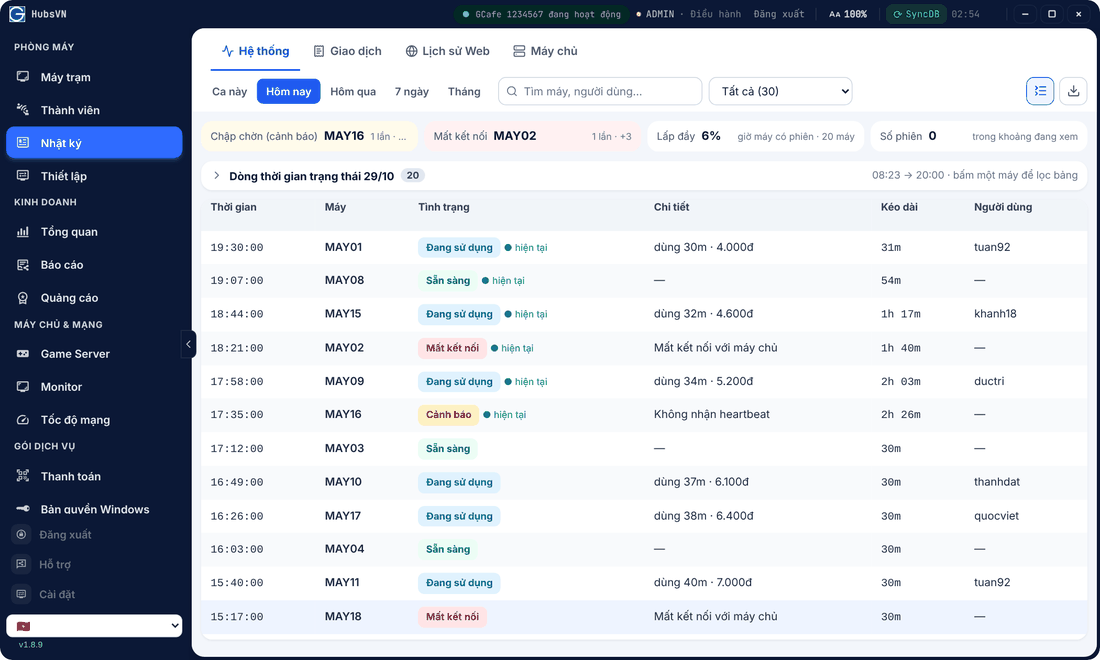Switch to the Hệ thống tab
The width and height of the screenshot is (1100, 660).
[255, 51]
